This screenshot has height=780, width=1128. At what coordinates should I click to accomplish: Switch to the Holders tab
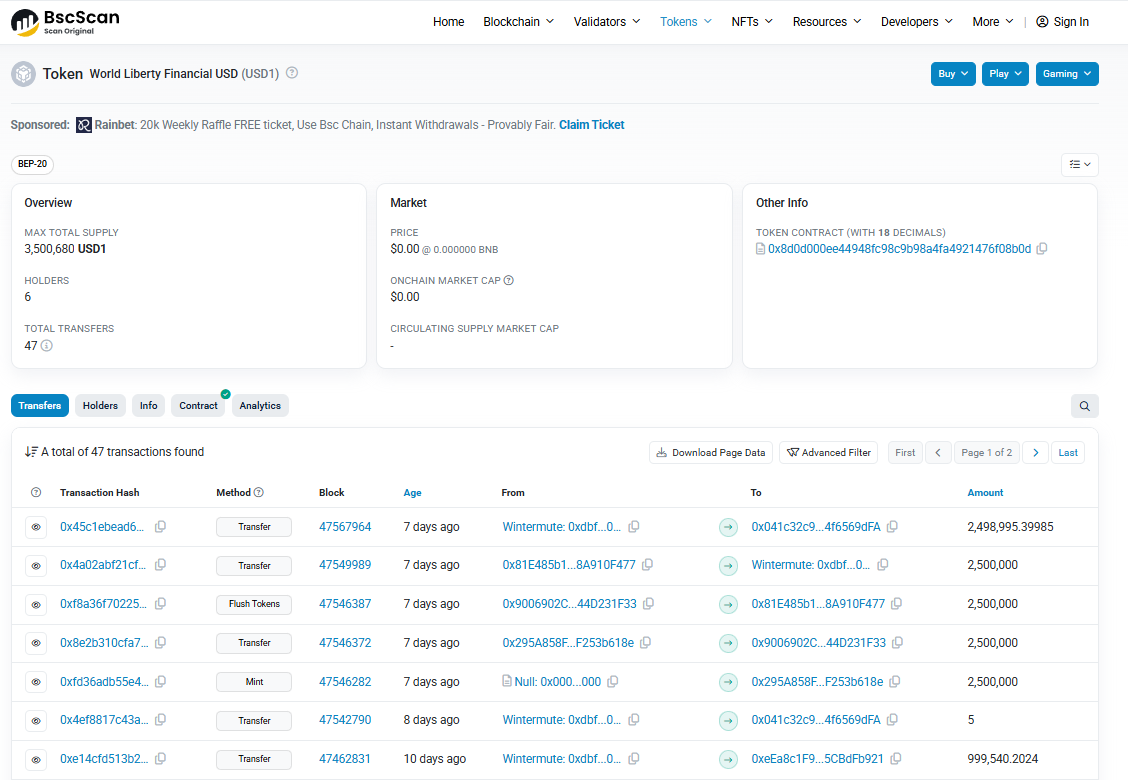point(100,406)
